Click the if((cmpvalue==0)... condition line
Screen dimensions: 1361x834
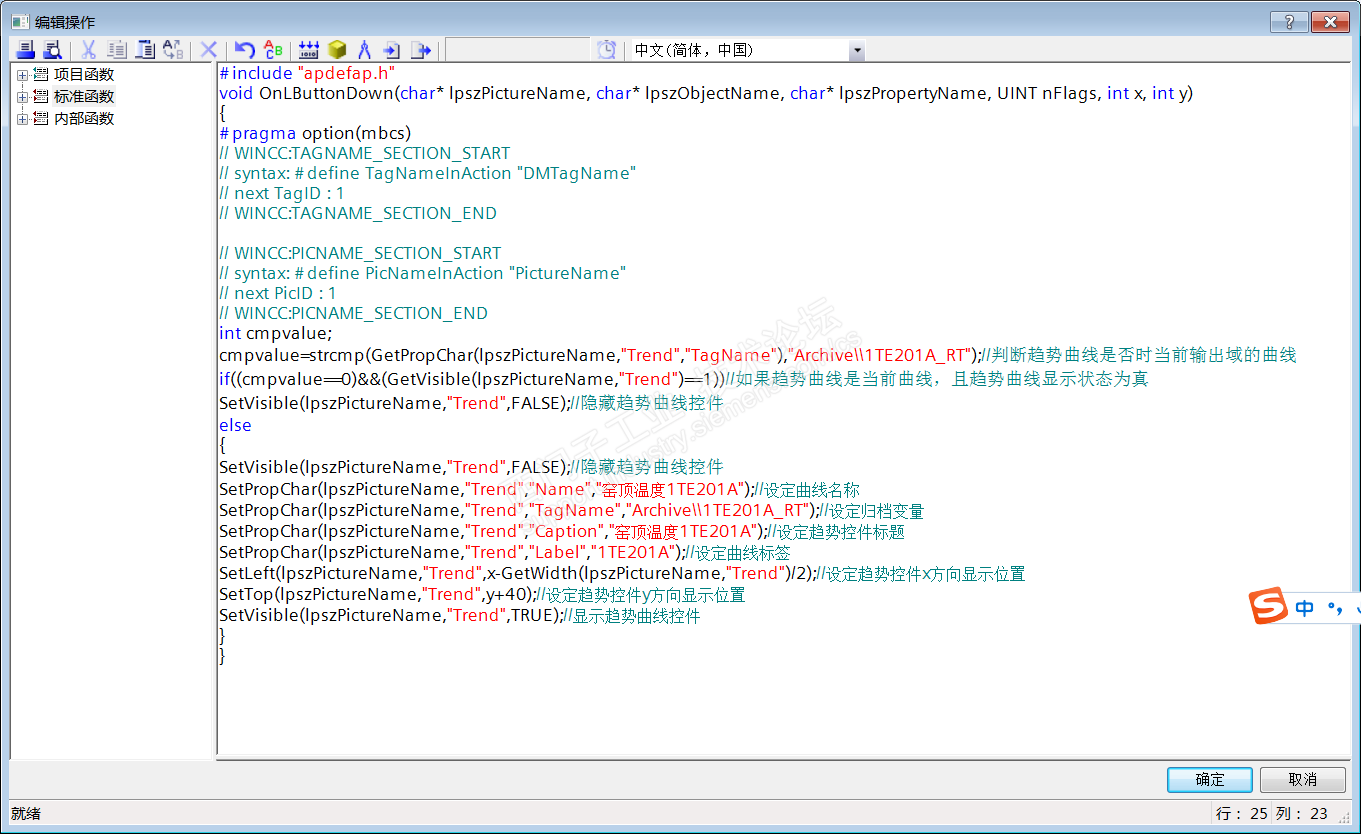click(684, 379)
